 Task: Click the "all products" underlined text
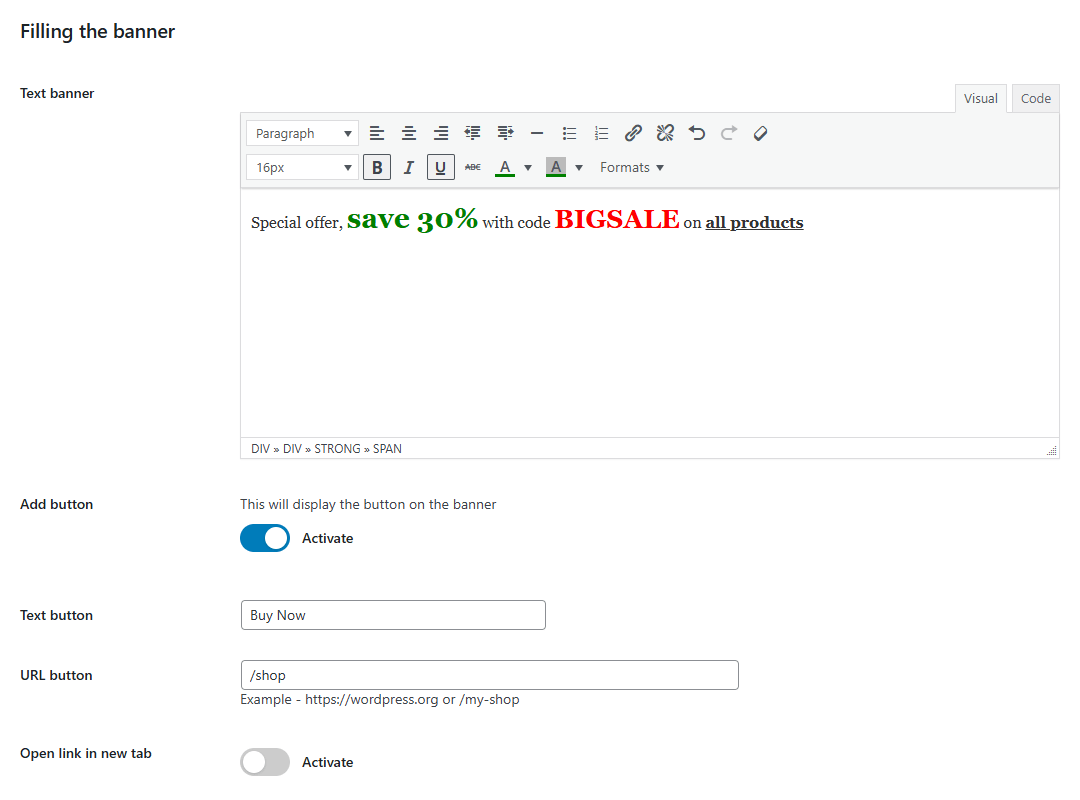coord(754,223)
